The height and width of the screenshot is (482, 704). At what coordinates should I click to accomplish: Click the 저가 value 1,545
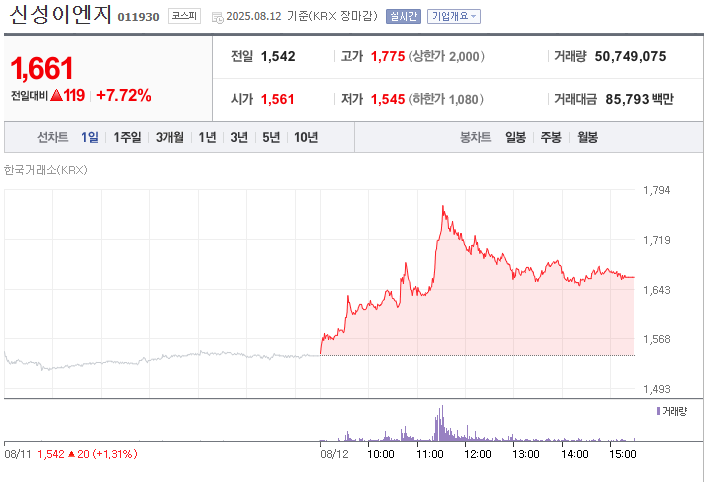point(388,99)
